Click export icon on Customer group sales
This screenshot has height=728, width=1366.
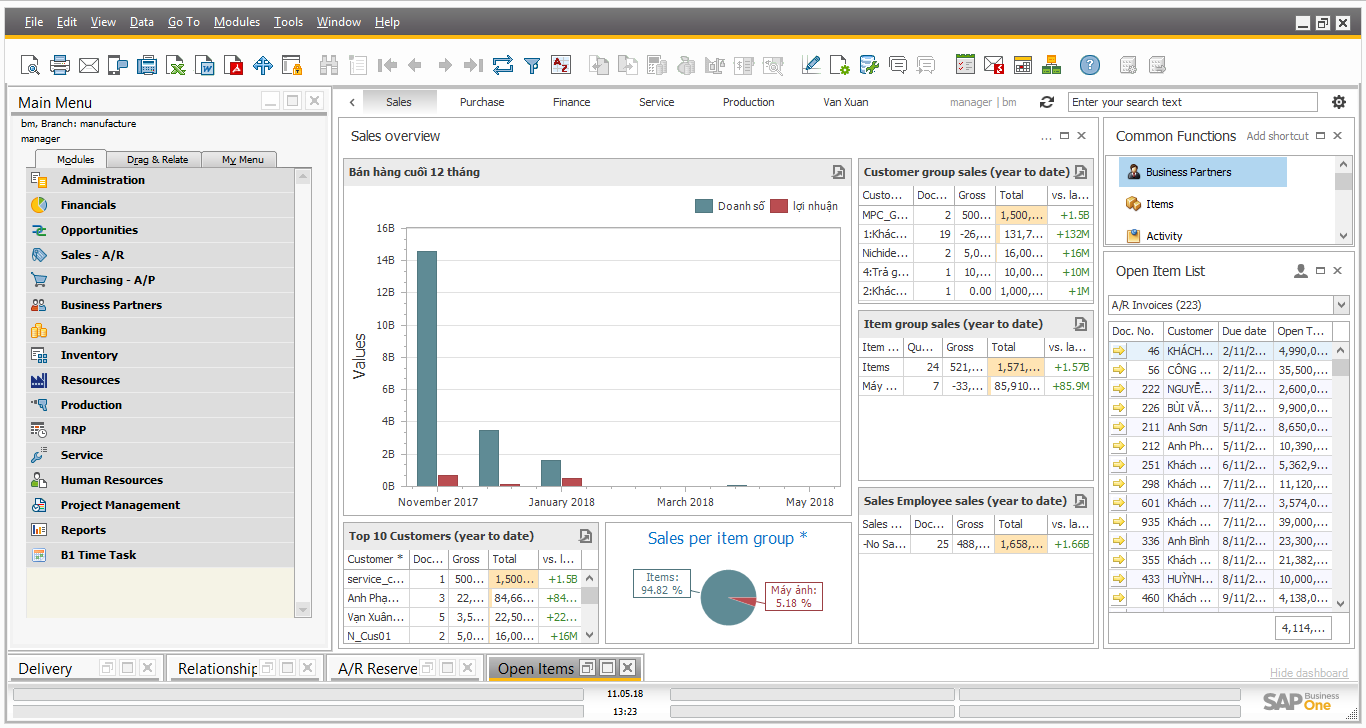1080,172
